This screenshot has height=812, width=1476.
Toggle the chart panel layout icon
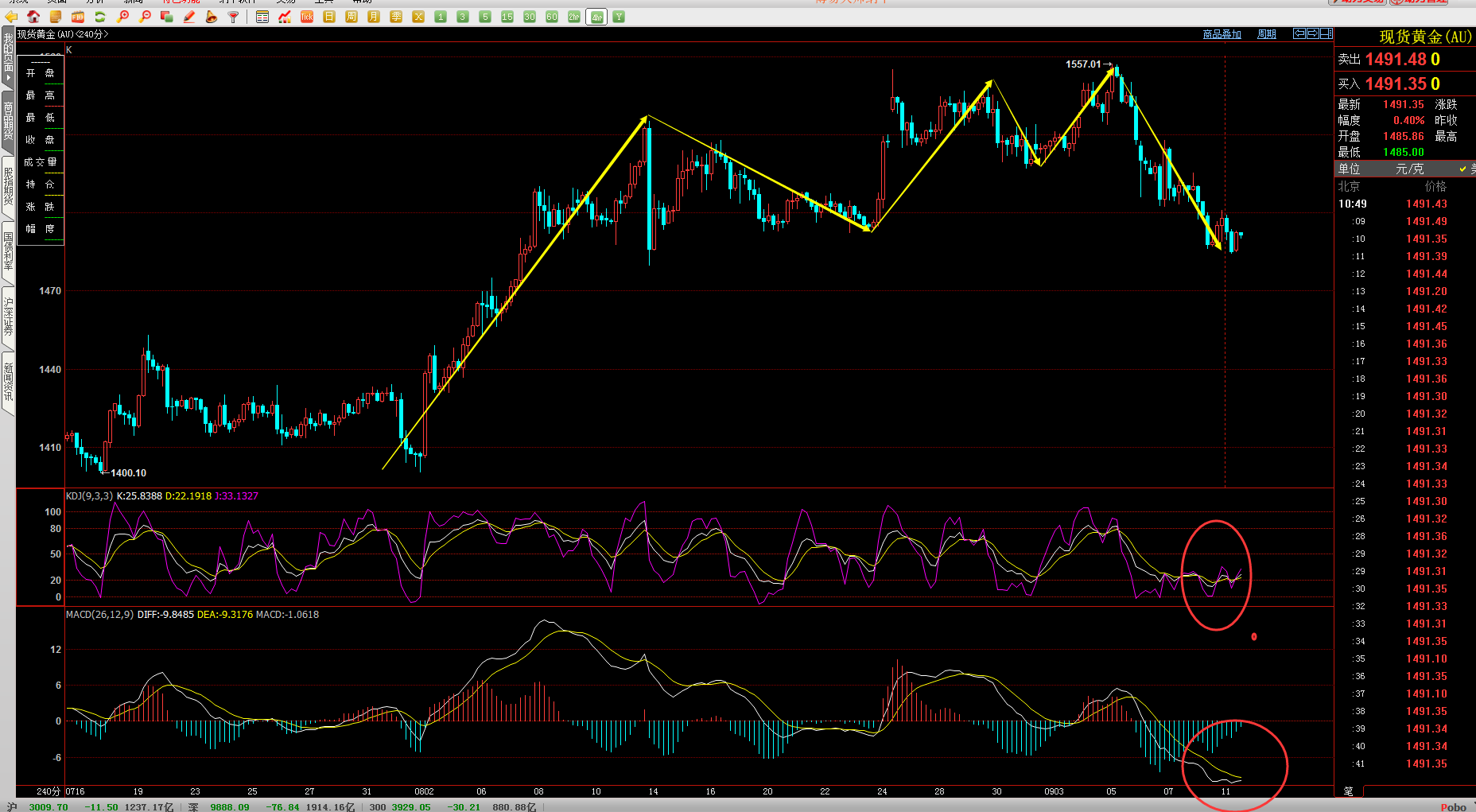(x=1326, y=33)
